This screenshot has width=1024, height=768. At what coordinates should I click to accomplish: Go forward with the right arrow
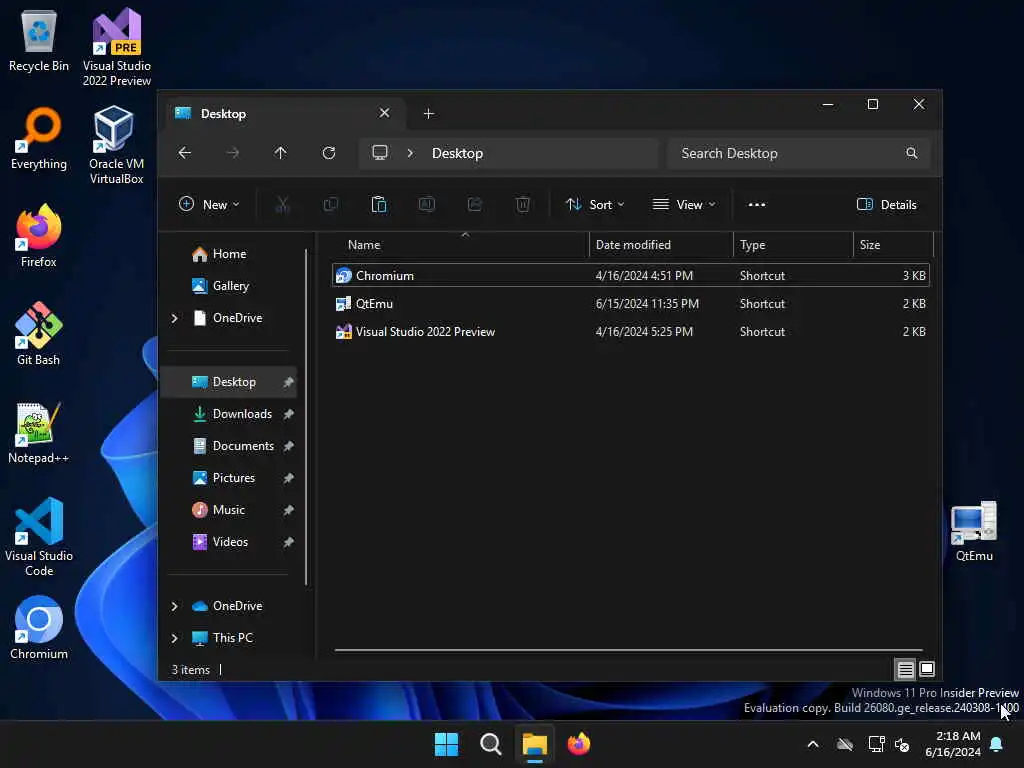click(232, 153)
